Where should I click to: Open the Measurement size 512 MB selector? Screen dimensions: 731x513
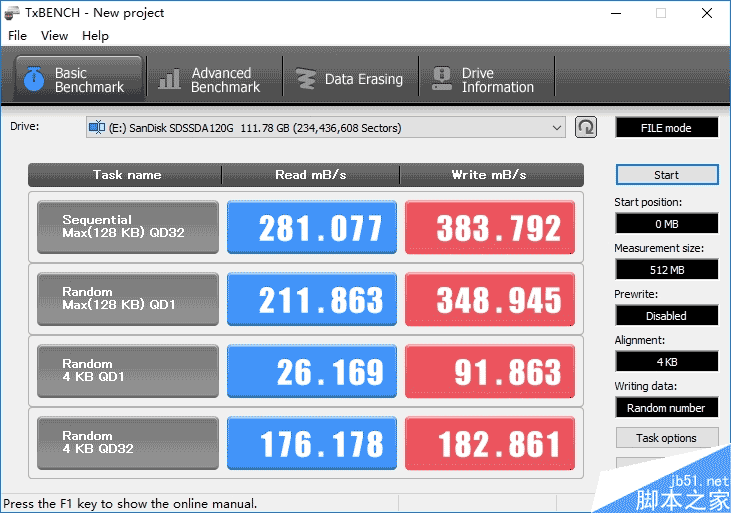[x=667, y=270]
